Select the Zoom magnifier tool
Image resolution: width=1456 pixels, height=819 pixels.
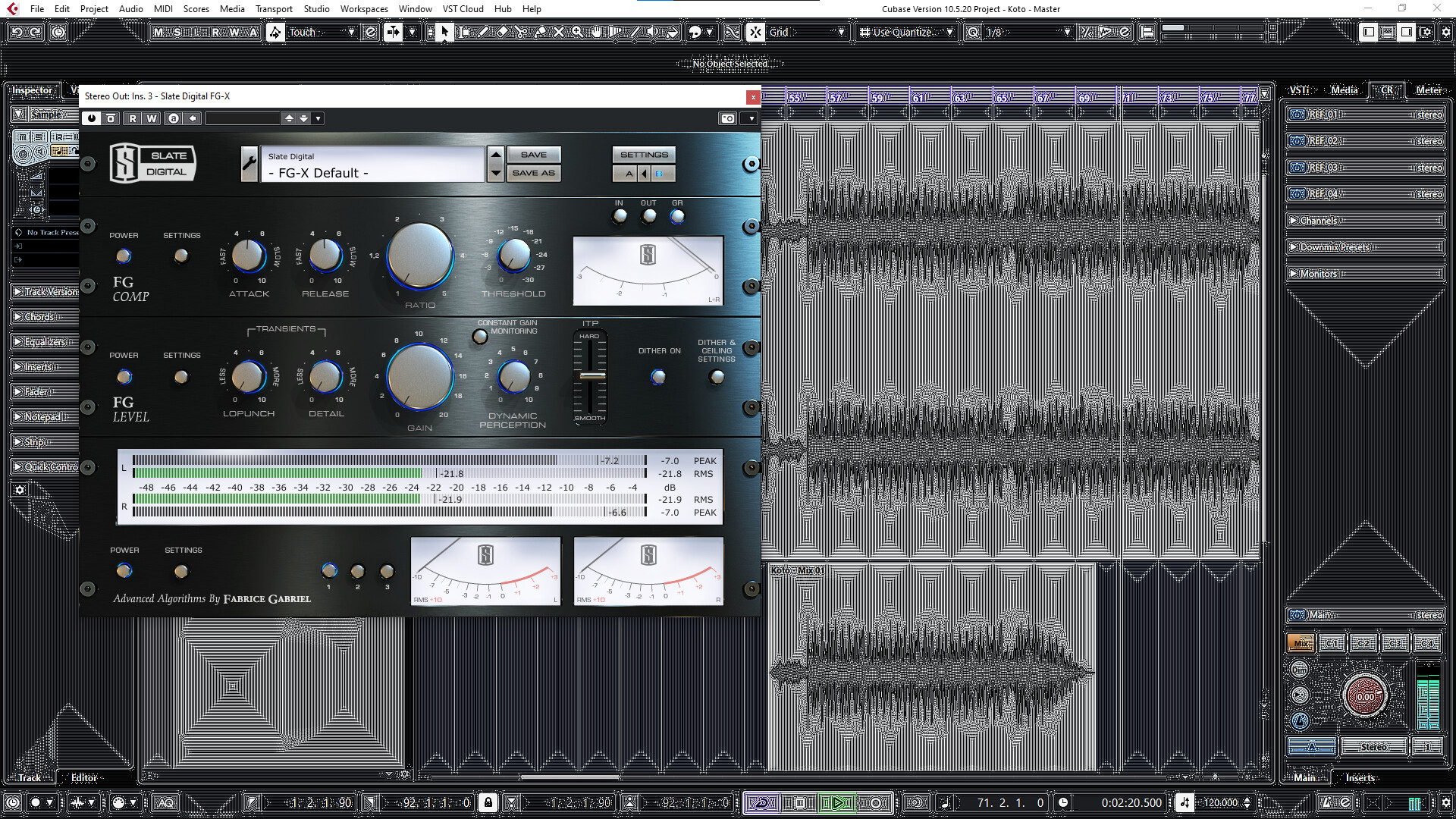click(x=578, y=32)
